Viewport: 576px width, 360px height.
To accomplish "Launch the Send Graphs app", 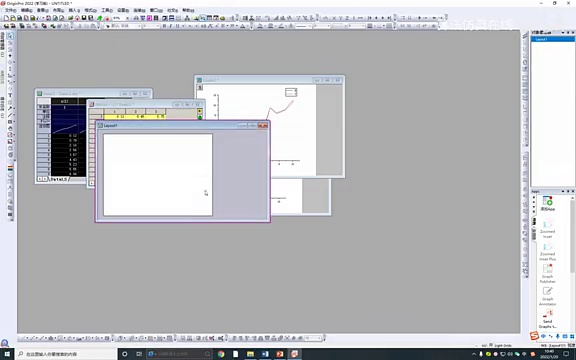I will point(547,319).
